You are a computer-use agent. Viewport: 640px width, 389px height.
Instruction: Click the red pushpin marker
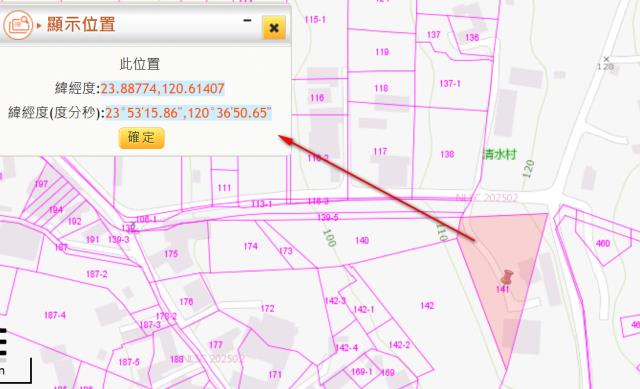(x=507, y=277)
